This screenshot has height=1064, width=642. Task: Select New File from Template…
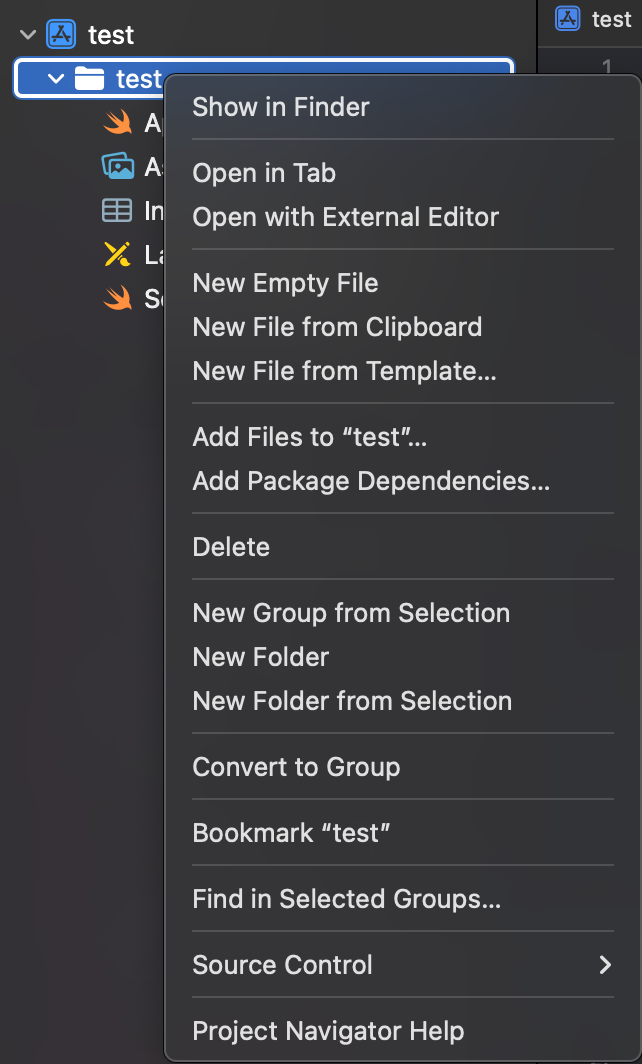pyautogui.click(x=344, y=371)
